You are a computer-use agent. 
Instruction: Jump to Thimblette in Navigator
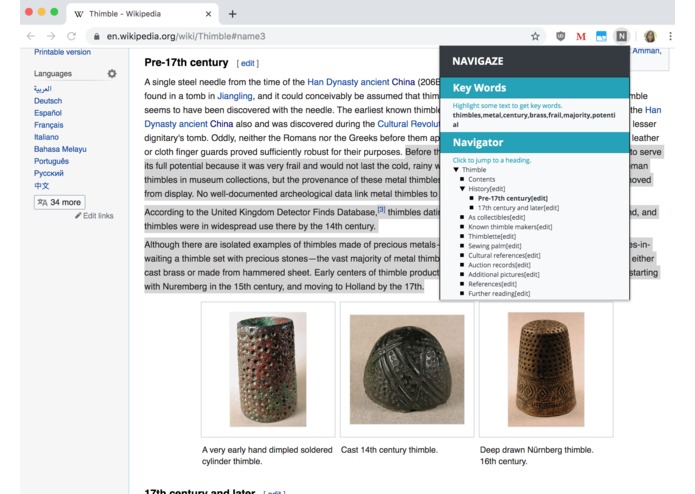[x=492, y=237]
